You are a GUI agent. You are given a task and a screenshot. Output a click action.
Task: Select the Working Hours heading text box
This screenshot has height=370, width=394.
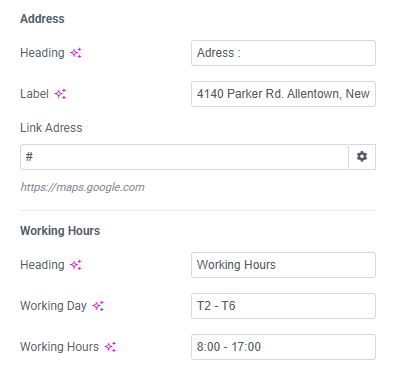(283, 265)
